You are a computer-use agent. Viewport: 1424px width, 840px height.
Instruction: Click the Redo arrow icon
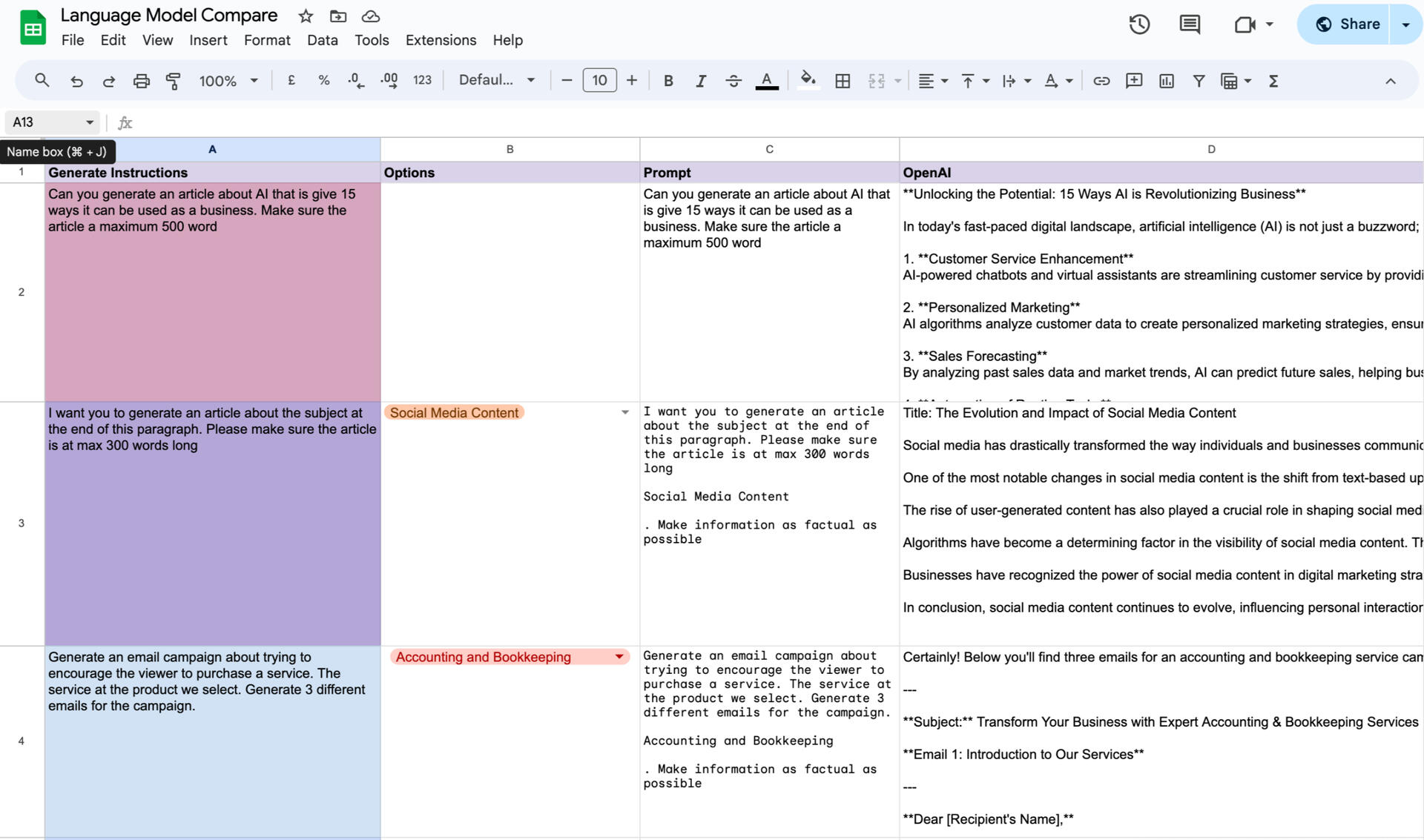[x=109, y=81]
